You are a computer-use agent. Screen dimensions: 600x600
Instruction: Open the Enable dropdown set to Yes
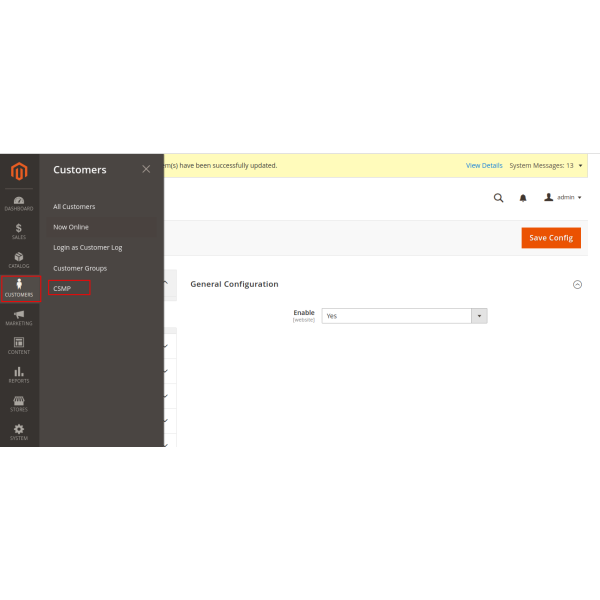(x=404, y=316)
